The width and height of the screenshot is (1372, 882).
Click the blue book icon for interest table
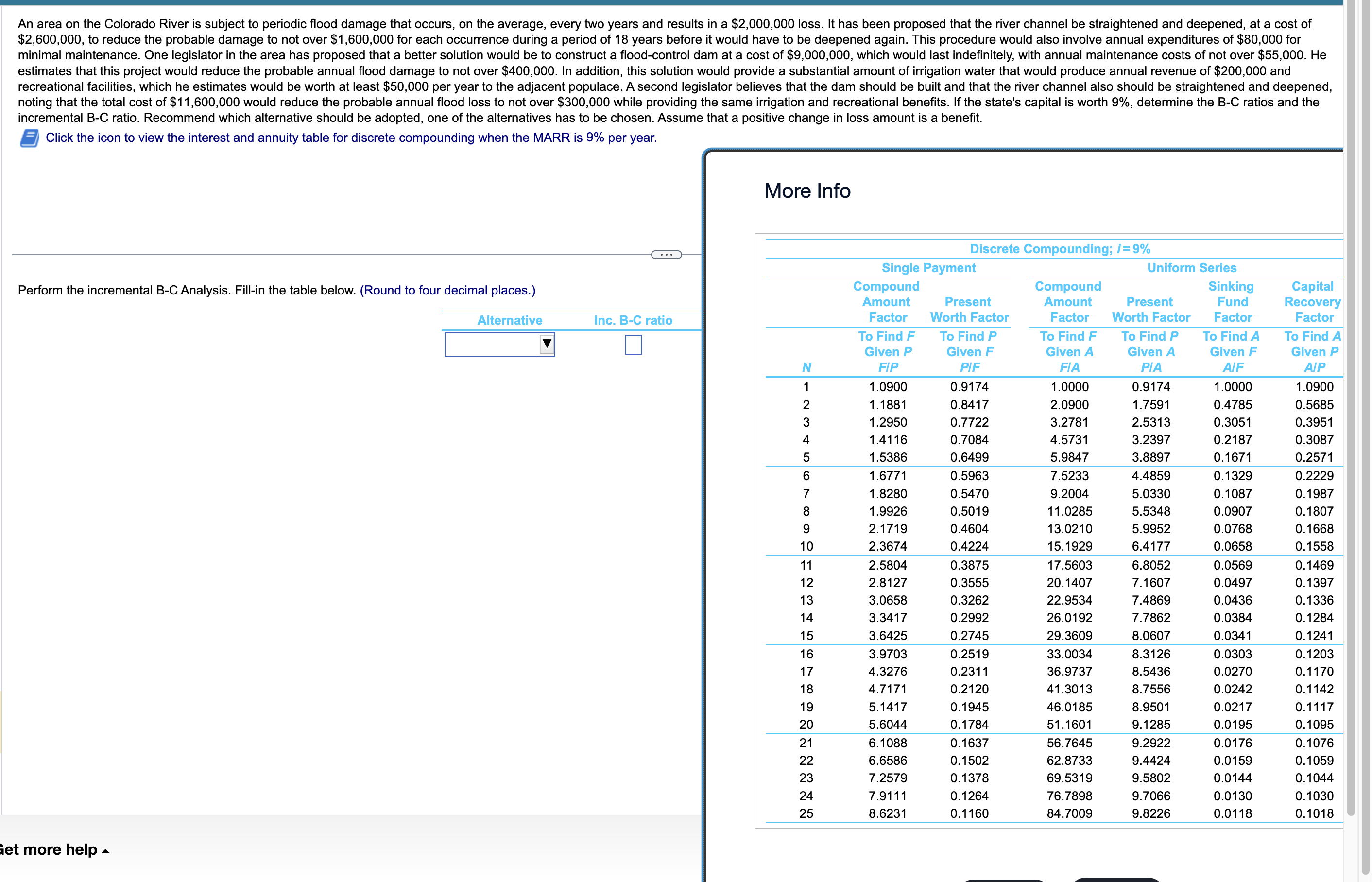point(29,138)
